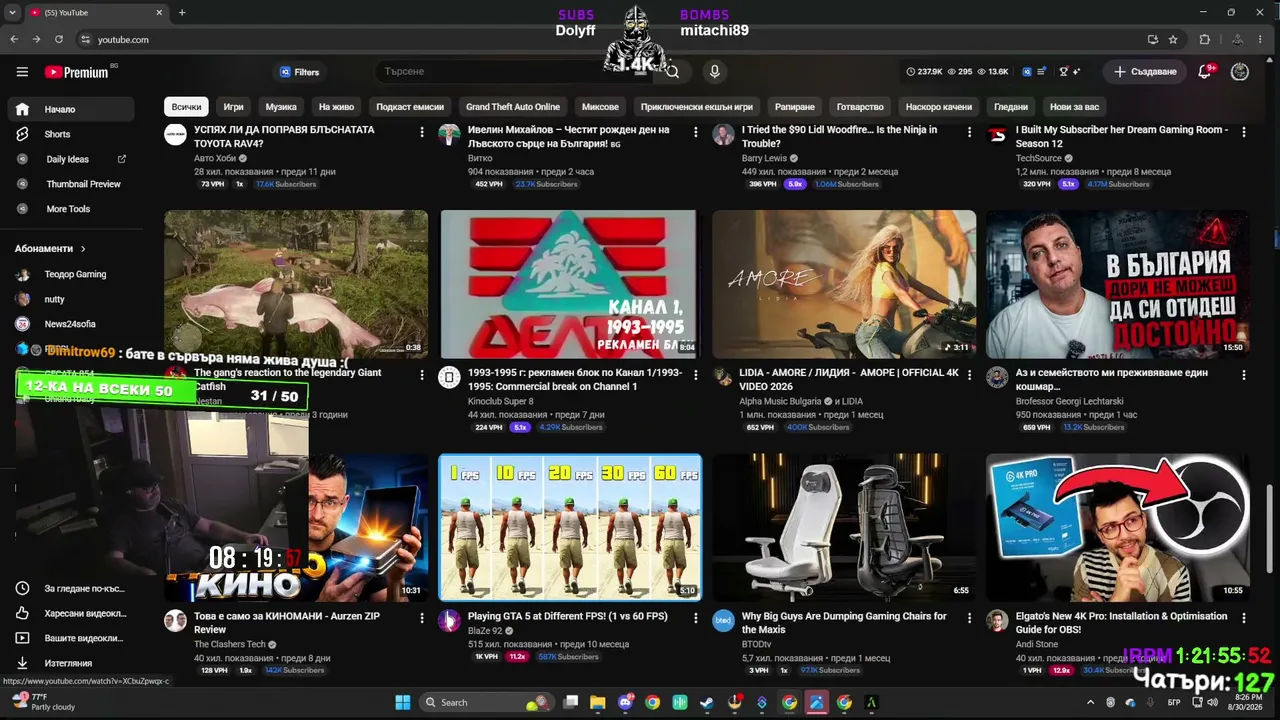Select the Готварство filter chip
1280x720 pixels.
860,107
